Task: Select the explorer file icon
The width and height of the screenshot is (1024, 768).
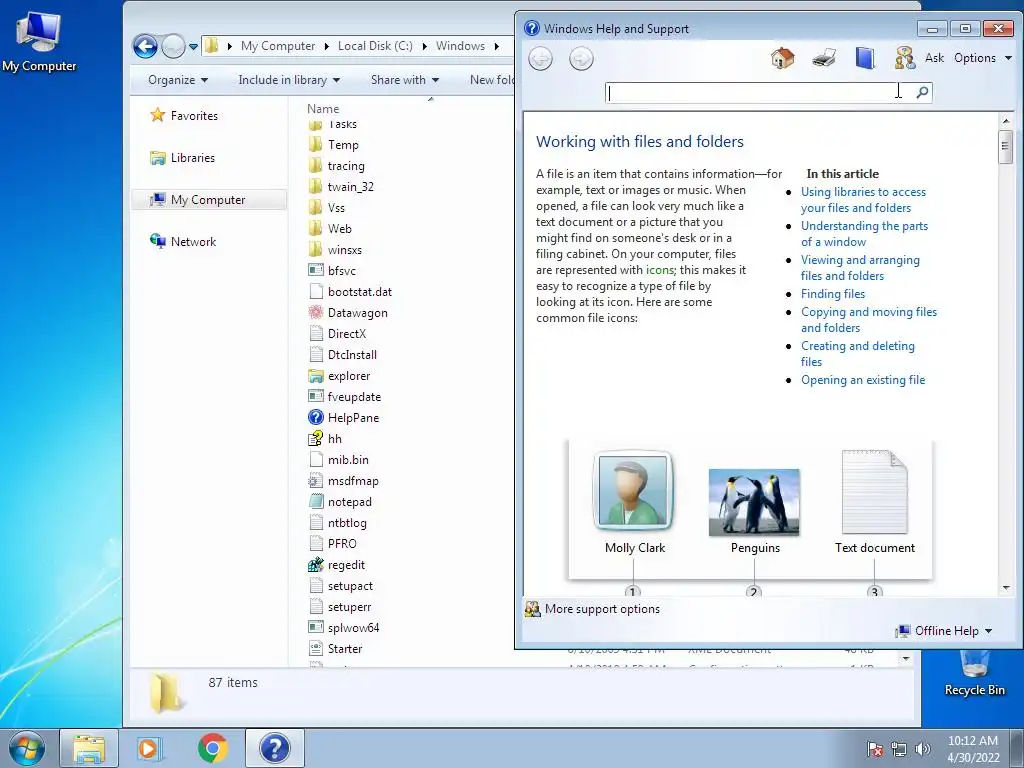Action: 315,376
